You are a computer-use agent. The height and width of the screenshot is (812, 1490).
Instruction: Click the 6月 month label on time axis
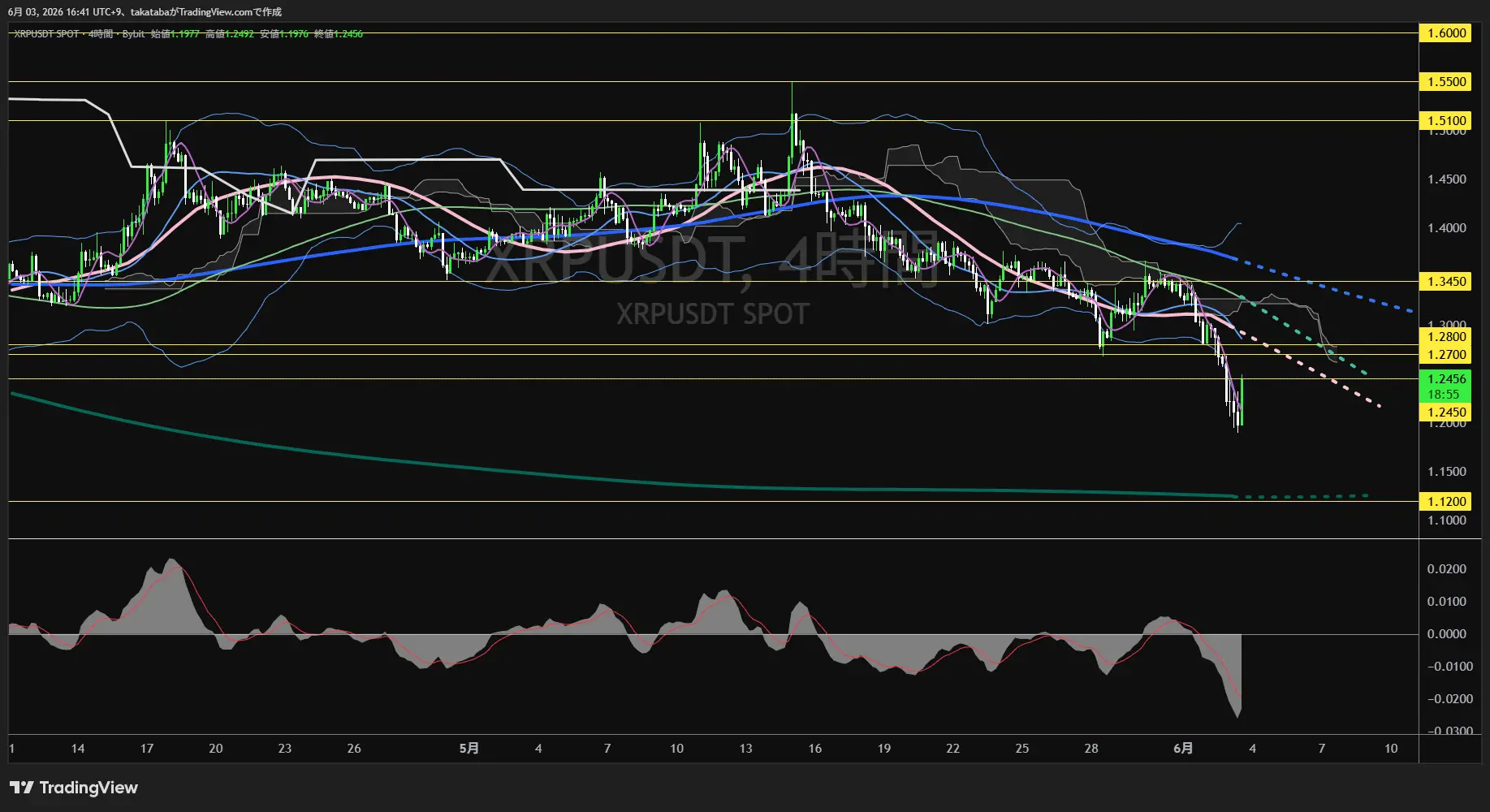click(x=1184, y=749)
